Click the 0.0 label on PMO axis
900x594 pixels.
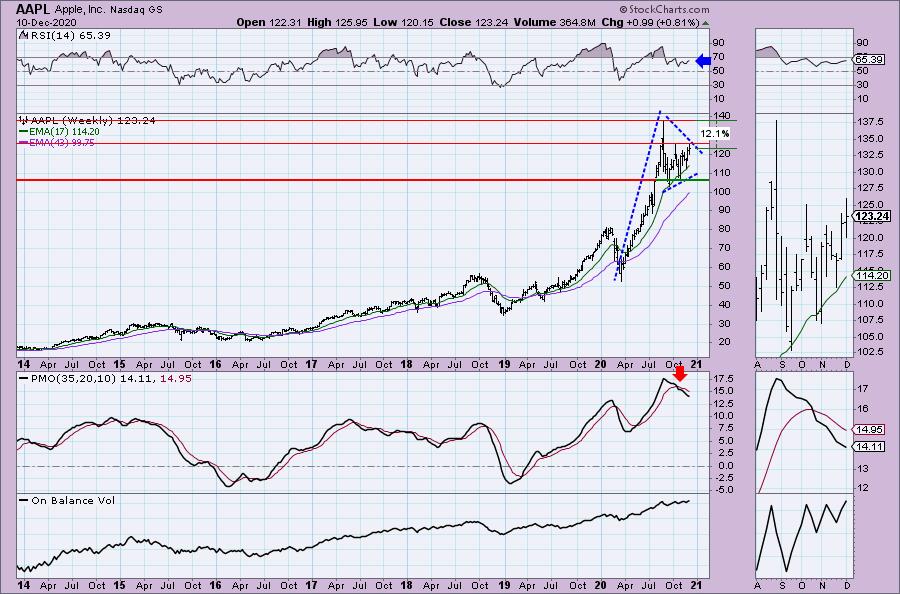click(726, 465)
